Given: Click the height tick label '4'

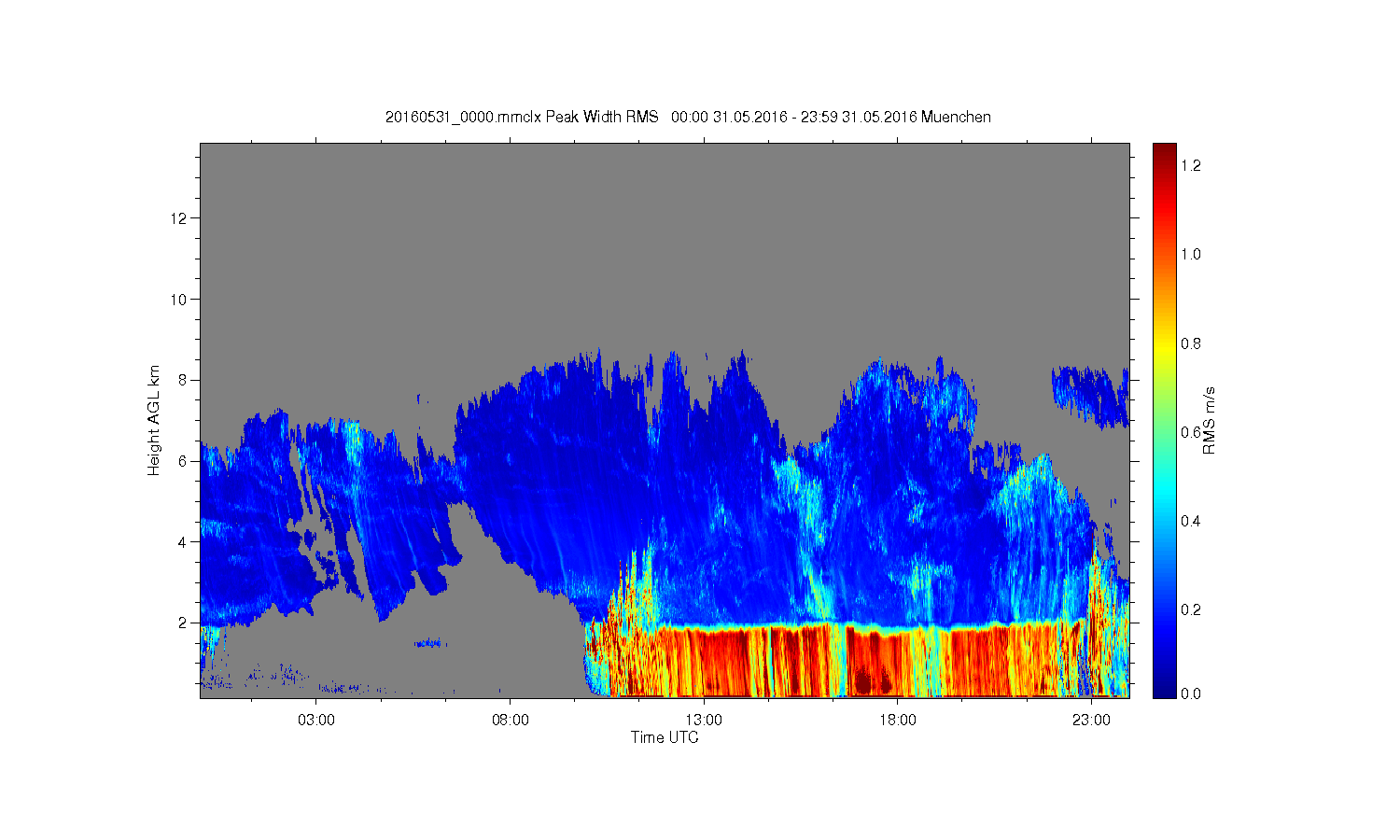Looking at the screenshot, I should point(184,541).
